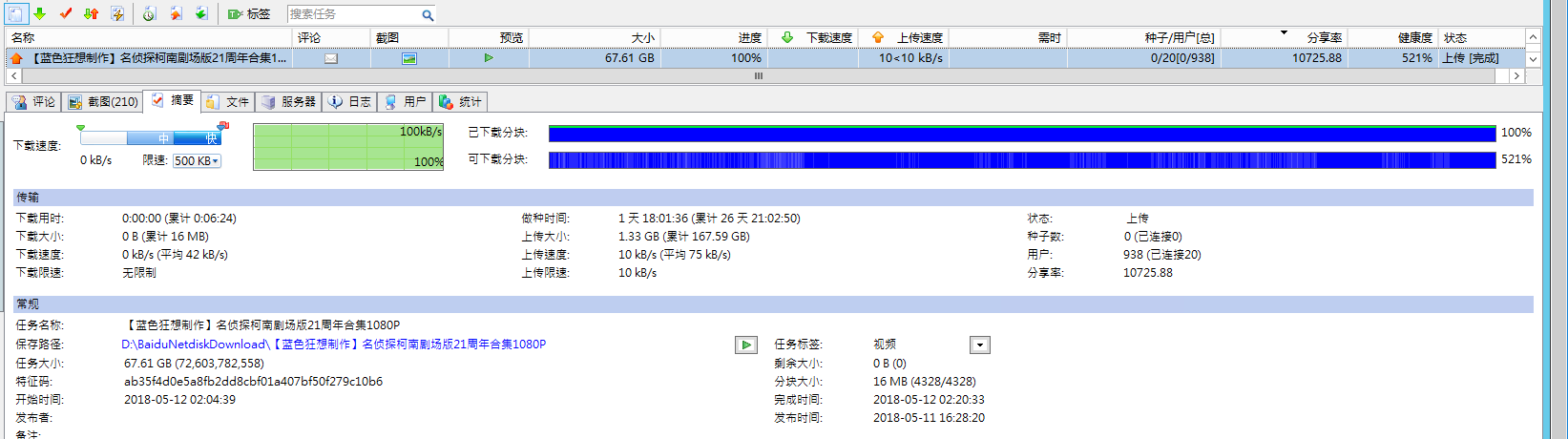Click the orange upload arrow toolbar icon

pos(176,13)
